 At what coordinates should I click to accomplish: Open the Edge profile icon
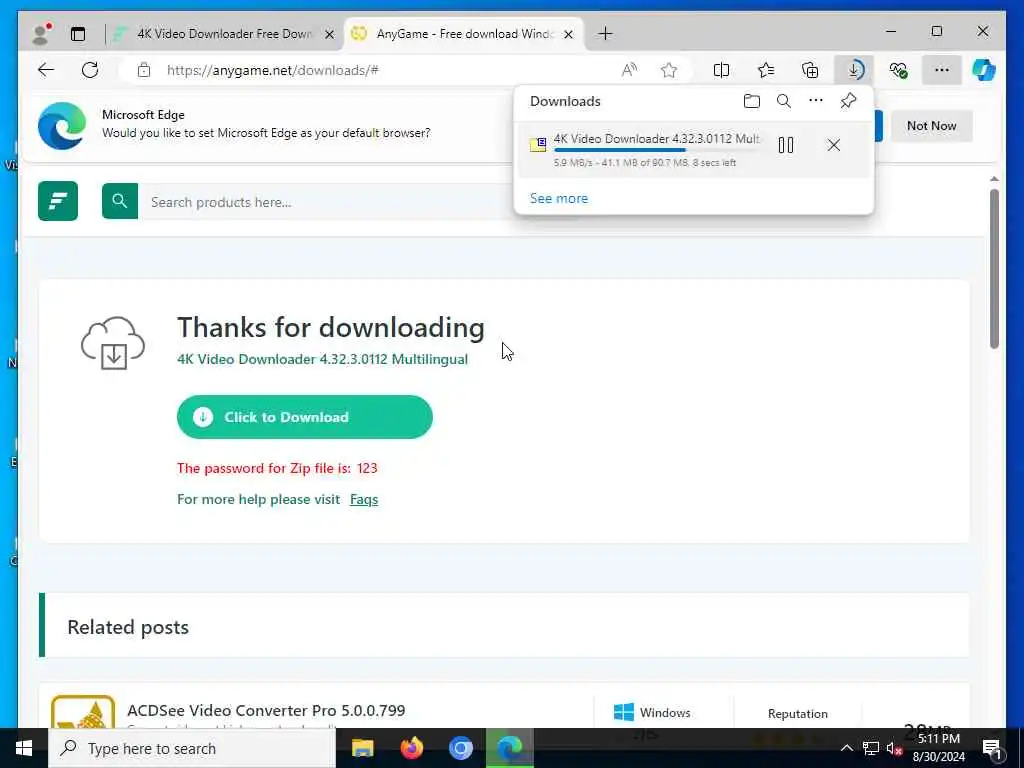[42, 33]
